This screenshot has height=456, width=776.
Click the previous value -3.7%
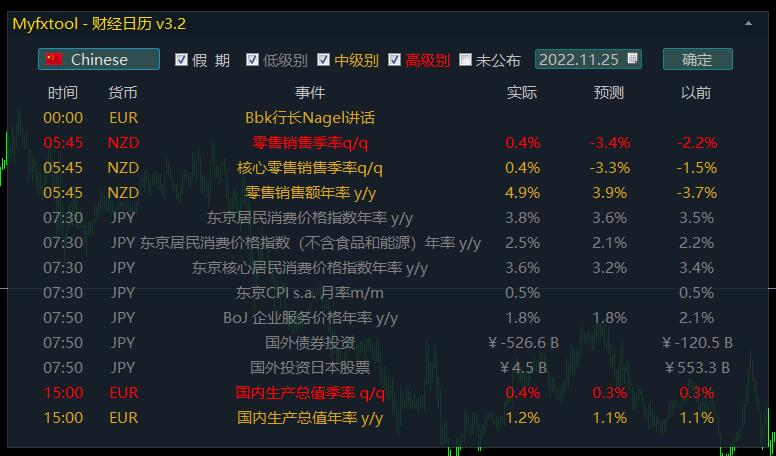(697, 193)
